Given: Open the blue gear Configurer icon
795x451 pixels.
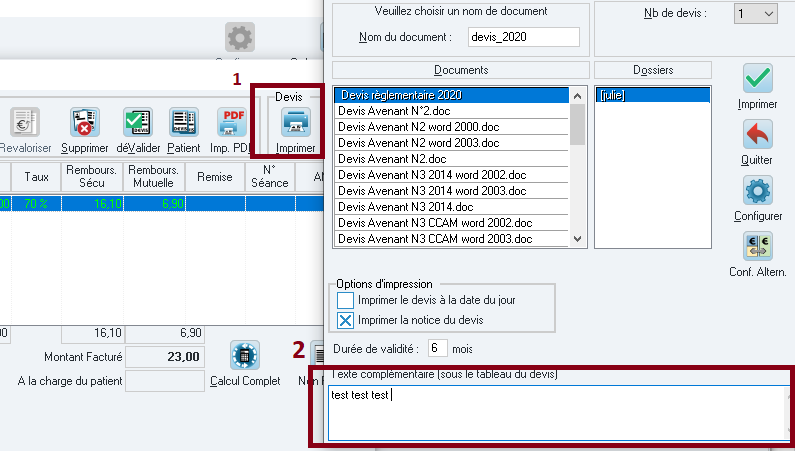Looking at the screenshot, I should point(758,191).
